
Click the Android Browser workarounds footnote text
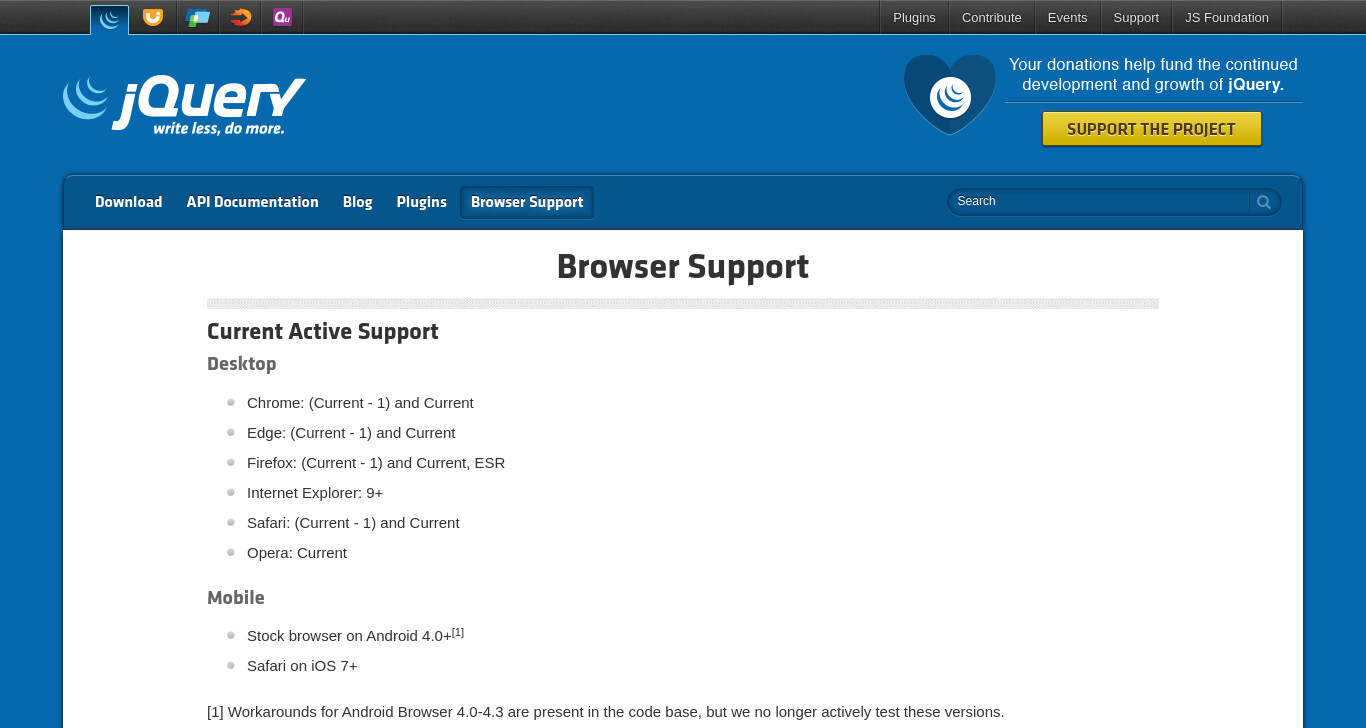pos(606,712)
